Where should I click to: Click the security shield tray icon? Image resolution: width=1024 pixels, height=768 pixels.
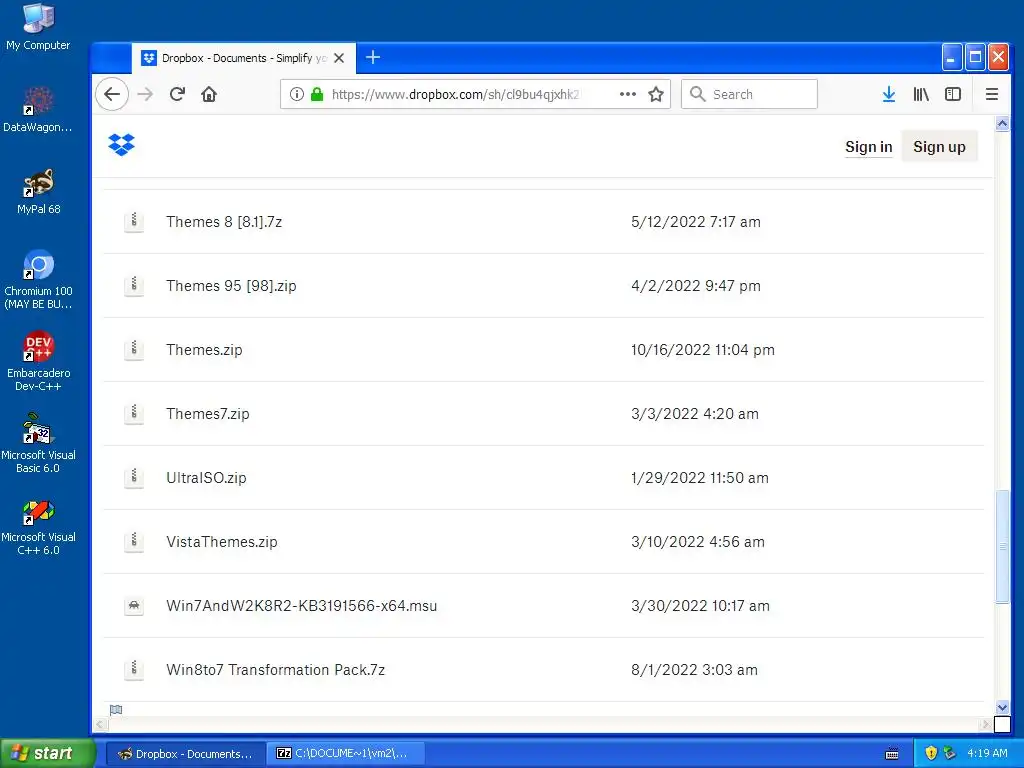coord(931,754)
